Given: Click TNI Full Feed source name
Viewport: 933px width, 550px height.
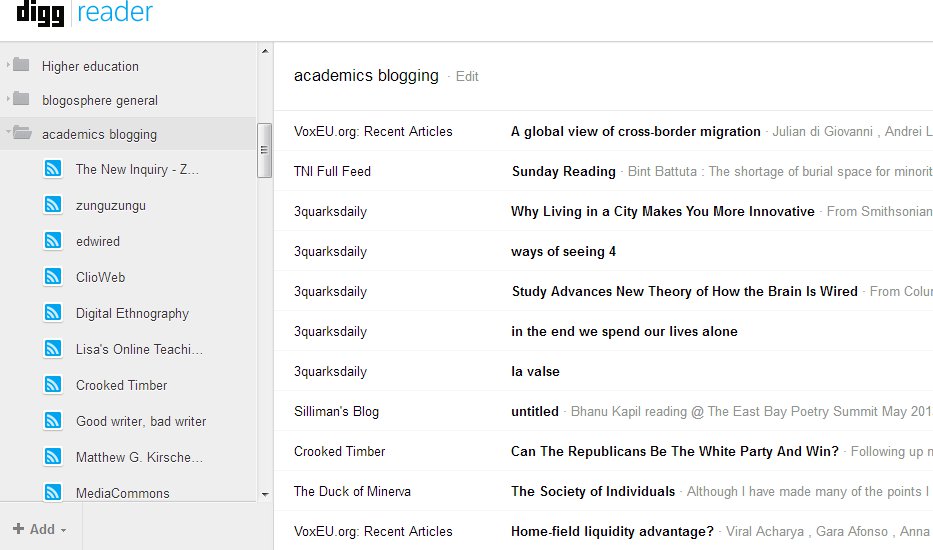Looking at the screenshot, I should pyautogui.click(x=332, y=171).
